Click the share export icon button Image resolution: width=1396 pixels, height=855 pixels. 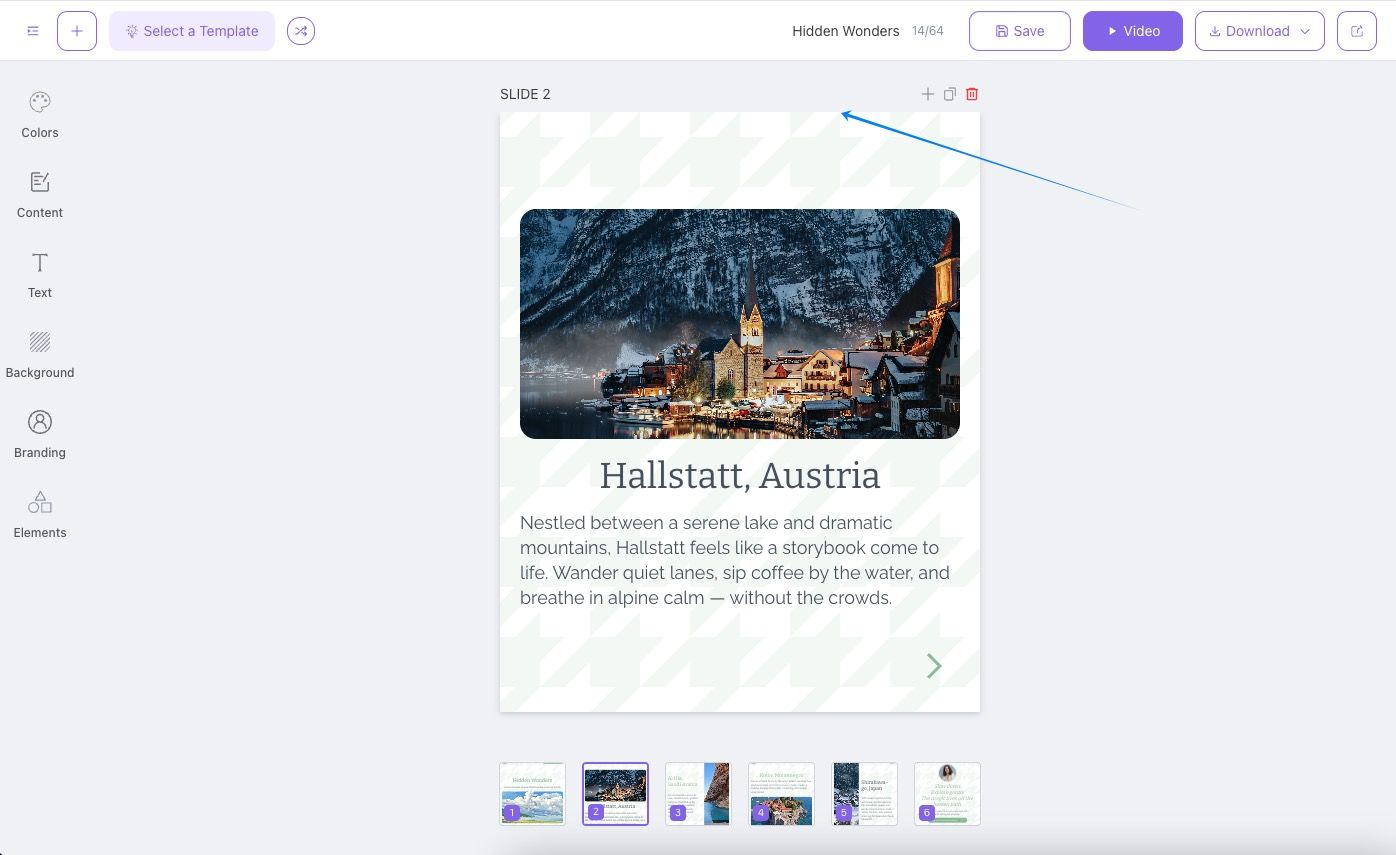tap(1357, 31)
